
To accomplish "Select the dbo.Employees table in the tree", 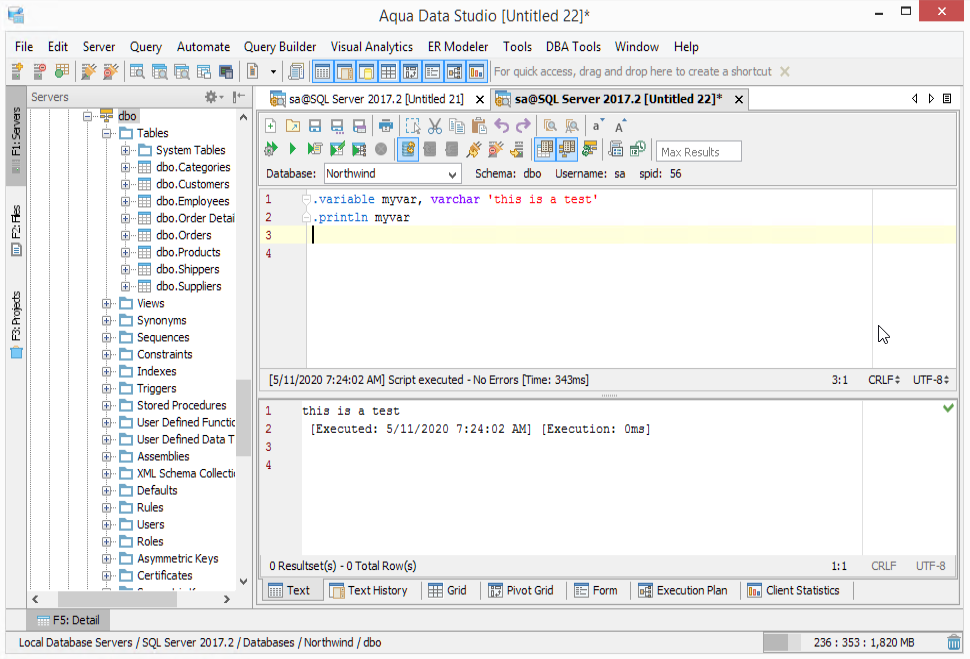I will point(193,202).
